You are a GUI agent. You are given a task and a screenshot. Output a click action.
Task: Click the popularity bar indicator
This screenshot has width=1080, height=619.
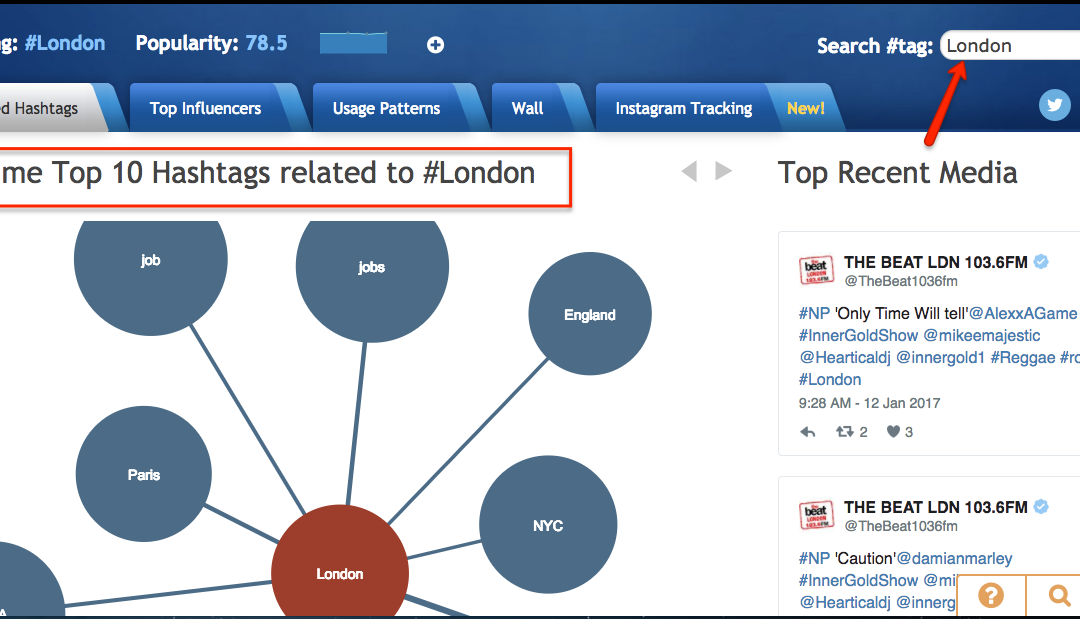coord(353,43)
